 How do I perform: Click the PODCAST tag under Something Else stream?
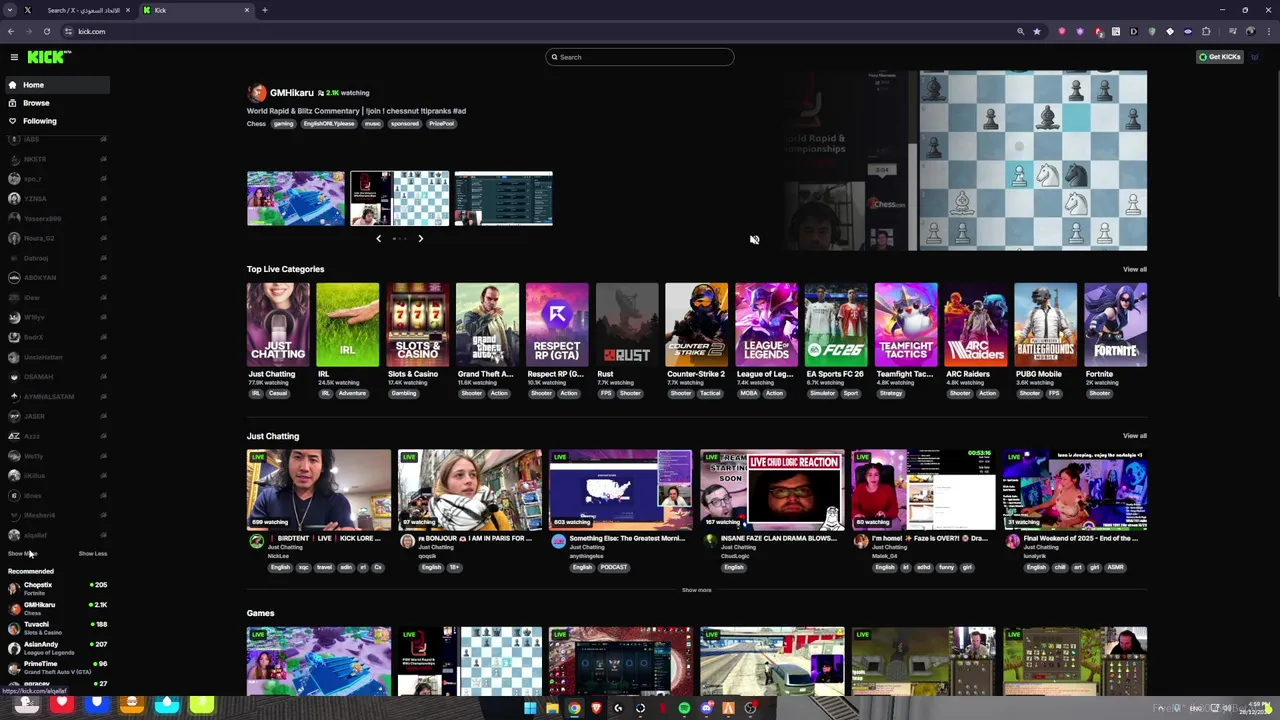point(614,567)
